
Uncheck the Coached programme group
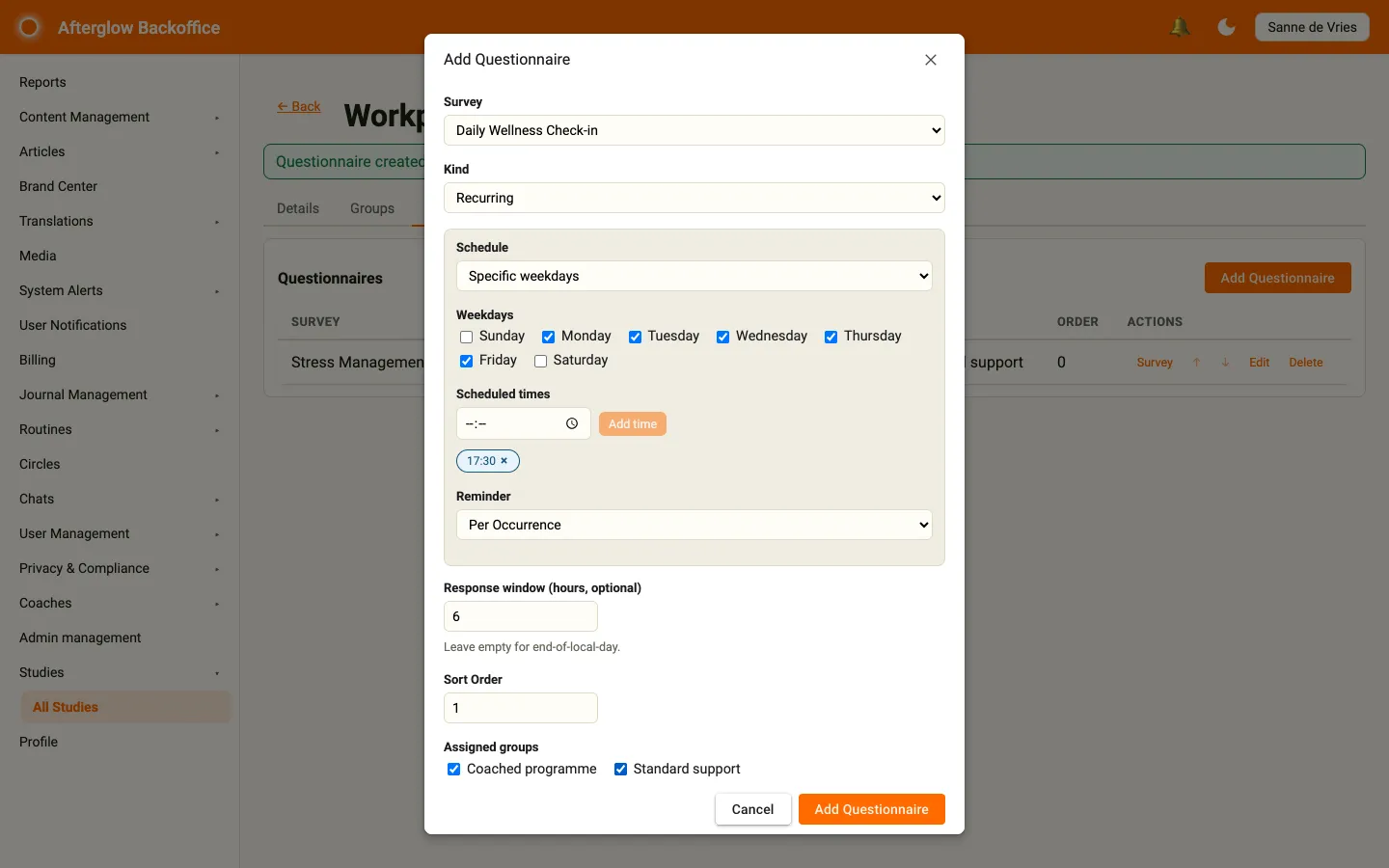(x=453, y=769)
